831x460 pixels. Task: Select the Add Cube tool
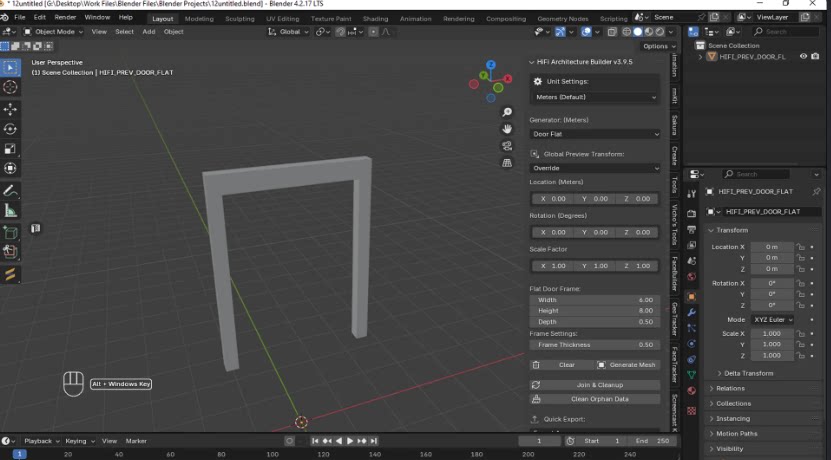click(10, 233)
